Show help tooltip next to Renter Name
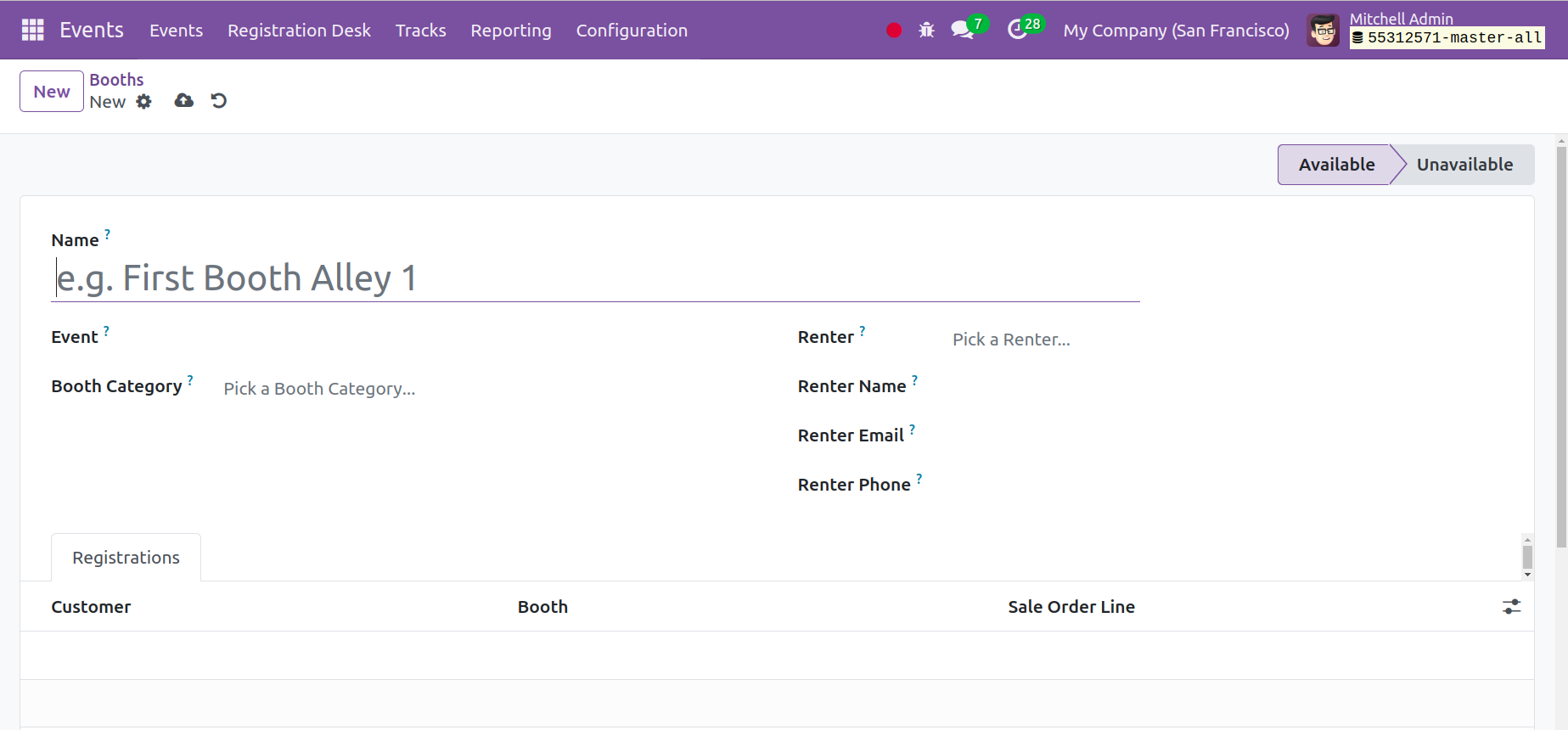This screenshot has width=1568, height=730. click(x=914, y=379)
